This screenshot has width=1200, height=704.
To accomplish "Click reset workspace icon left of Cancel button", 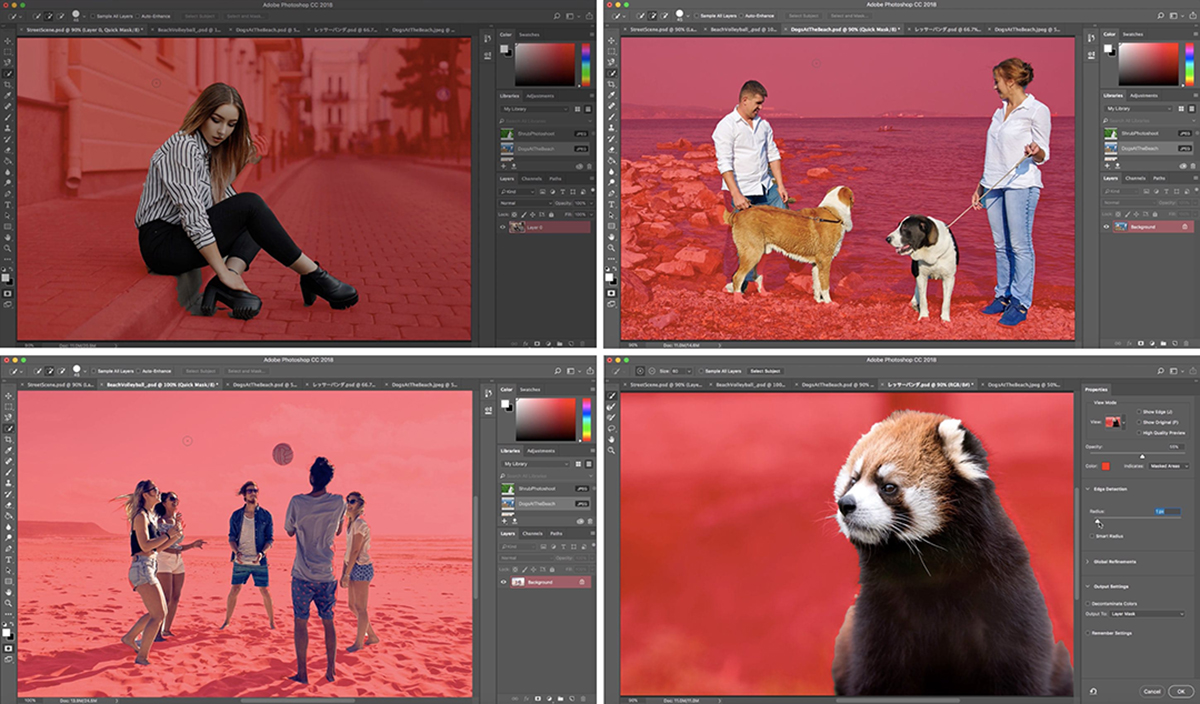I will (x=1093, y=691).
